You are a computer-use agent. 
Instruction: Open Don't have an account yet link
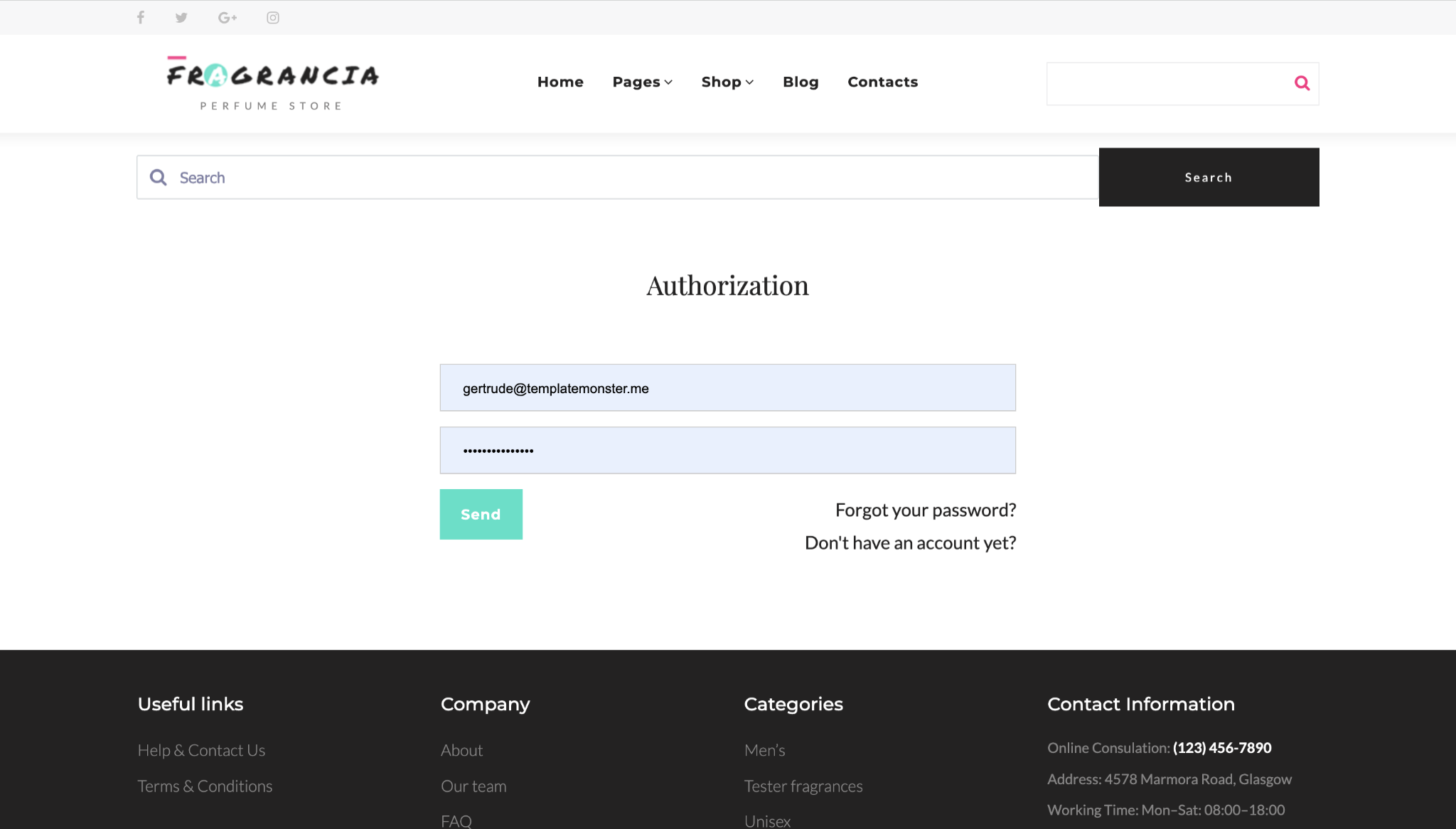[x=910, y=543]
